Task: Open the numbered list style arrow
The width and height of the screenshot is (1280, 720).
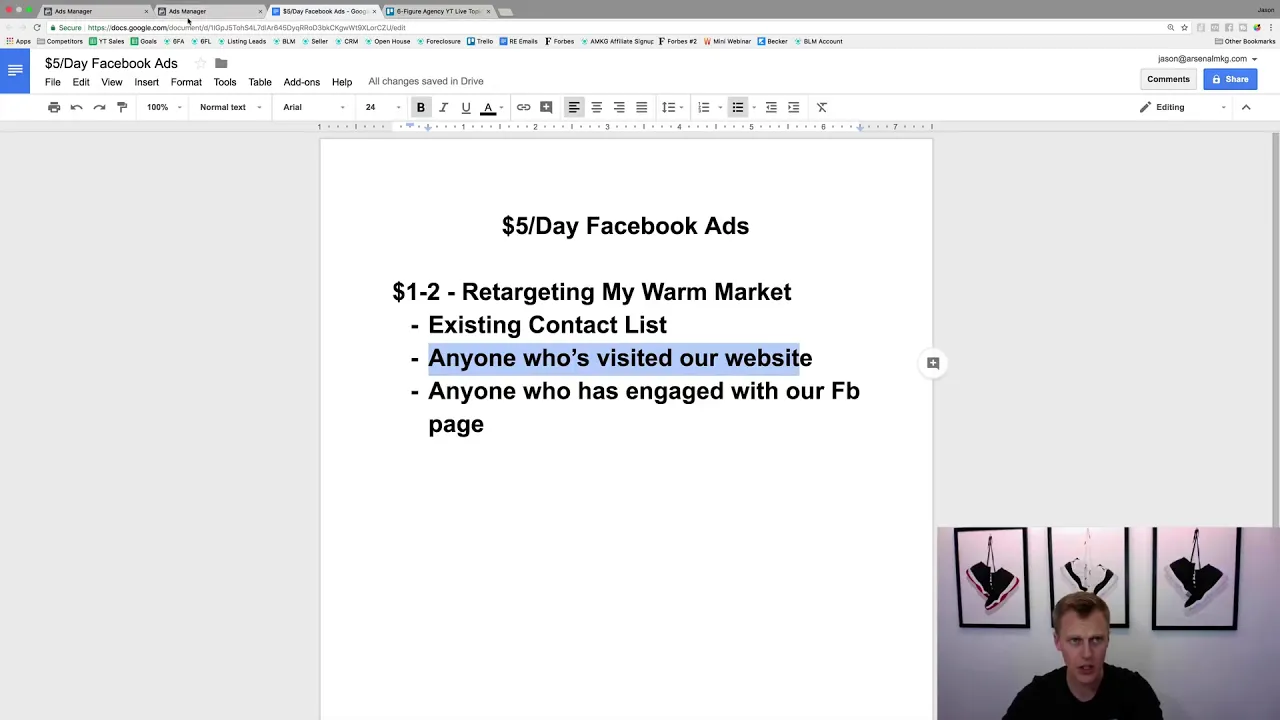Action: click(x=720, y=107)
